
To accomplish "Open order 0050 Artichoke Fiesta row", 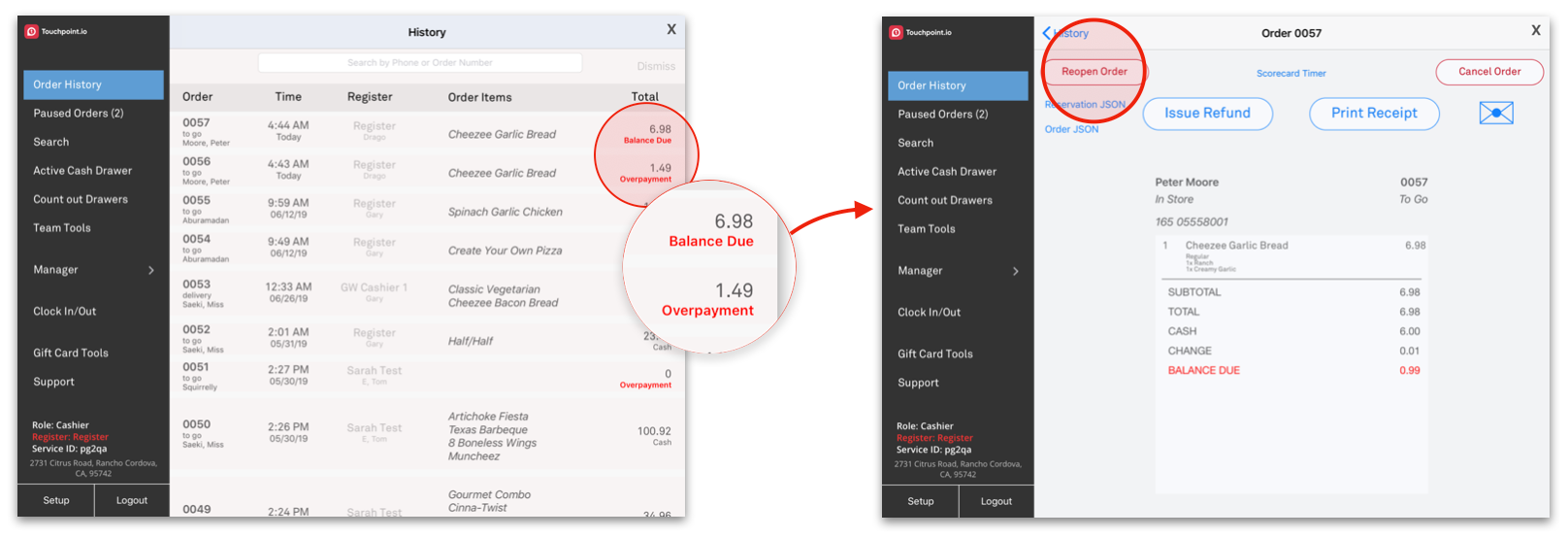I will pos(427,435).
